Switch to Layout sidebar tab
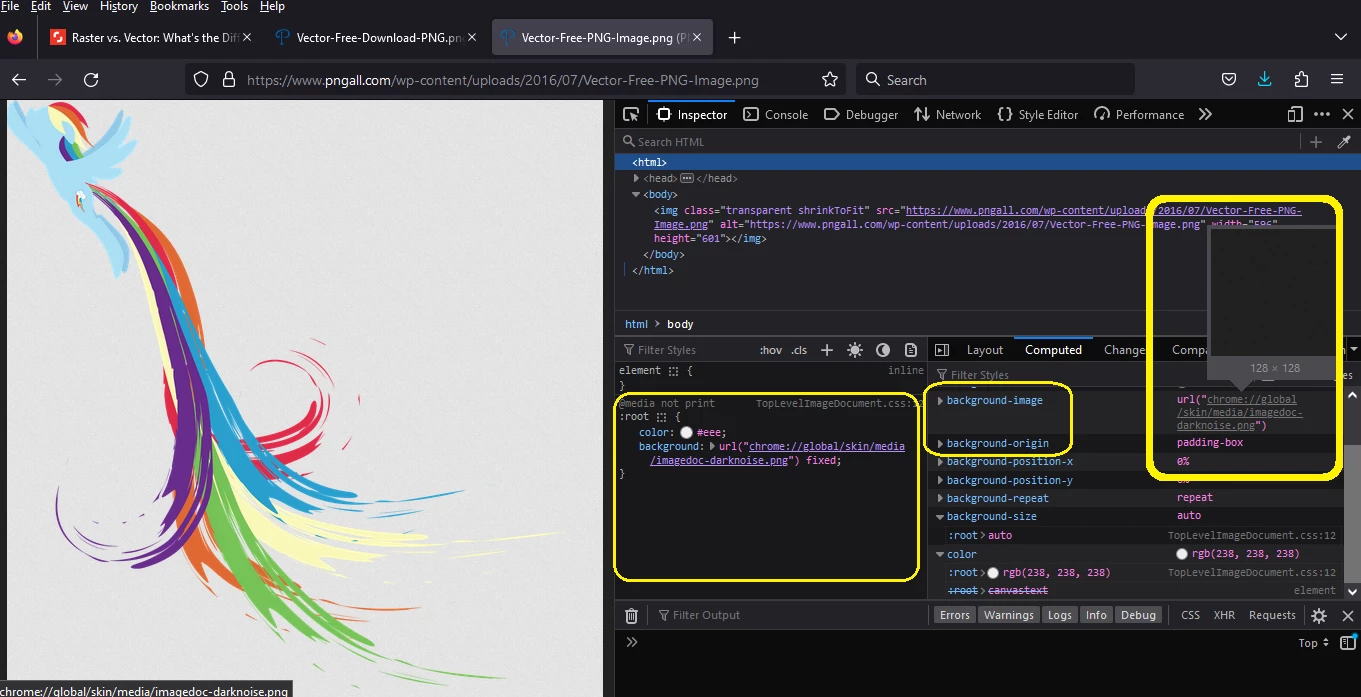Viewport: 1361px width, 697px height. 984,350
